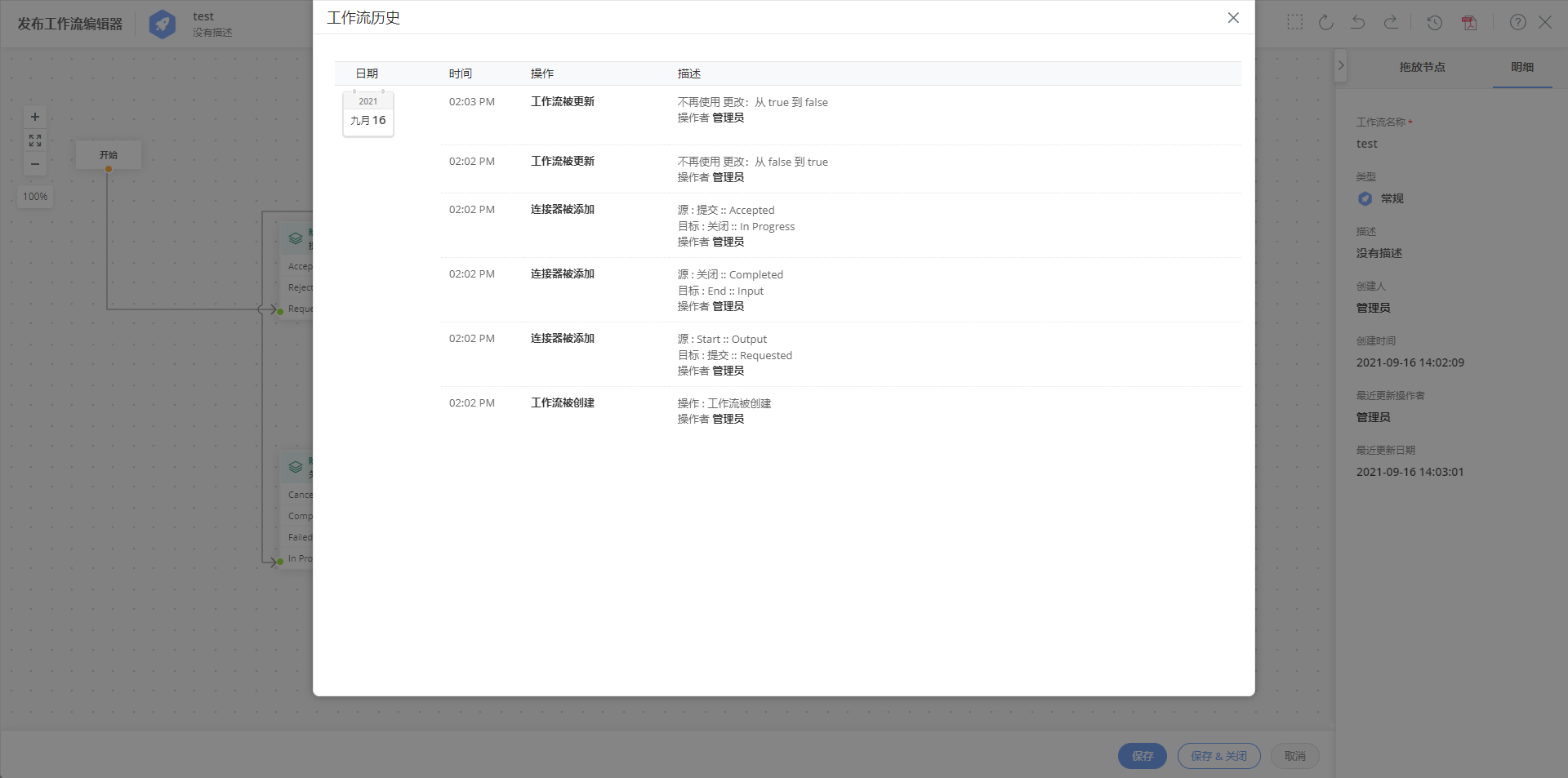Screen dimensions: 1568x778
Task: Click the refresh/reload workflow icon
Action: pos(1326,22)
